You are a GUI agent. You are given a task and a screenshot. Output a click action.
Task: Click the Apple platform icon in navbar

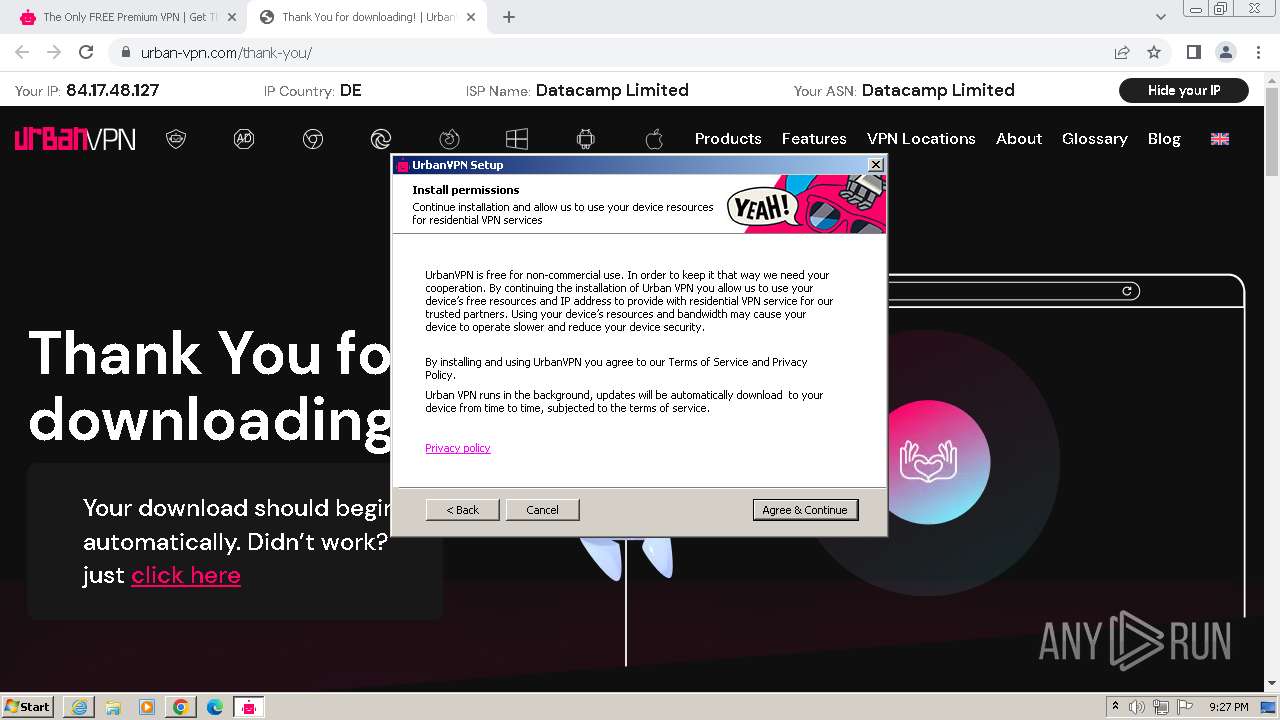(654, 139)
